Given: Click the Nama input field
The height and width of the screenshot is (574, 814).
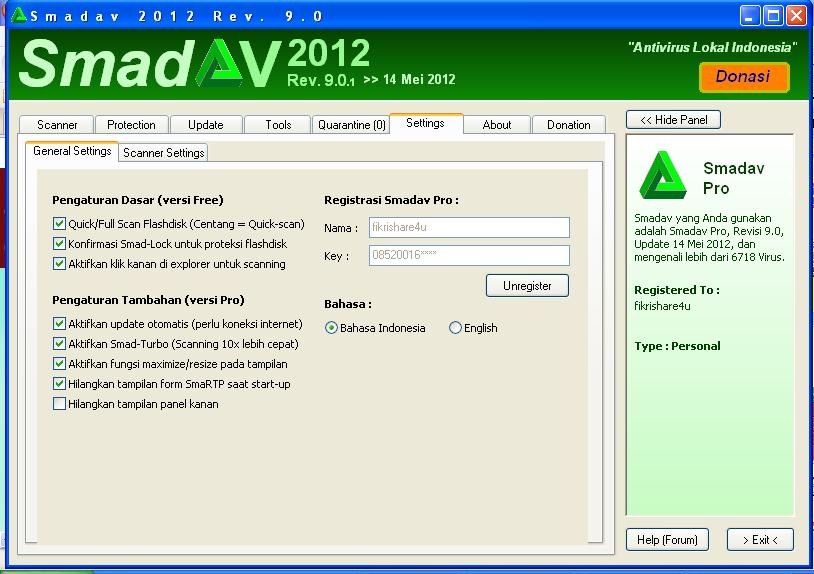Looking at the screenshot, I should pos(469,227).
